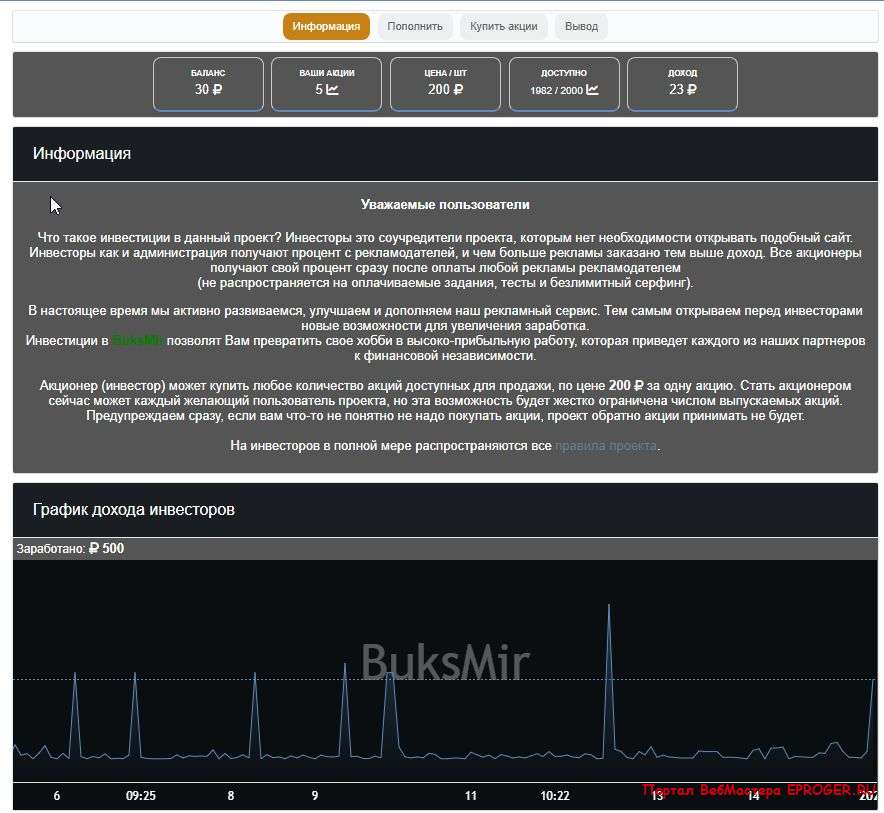884x813 pixels.
Task: Select the Баланс stat card
Action: (208, 84)
